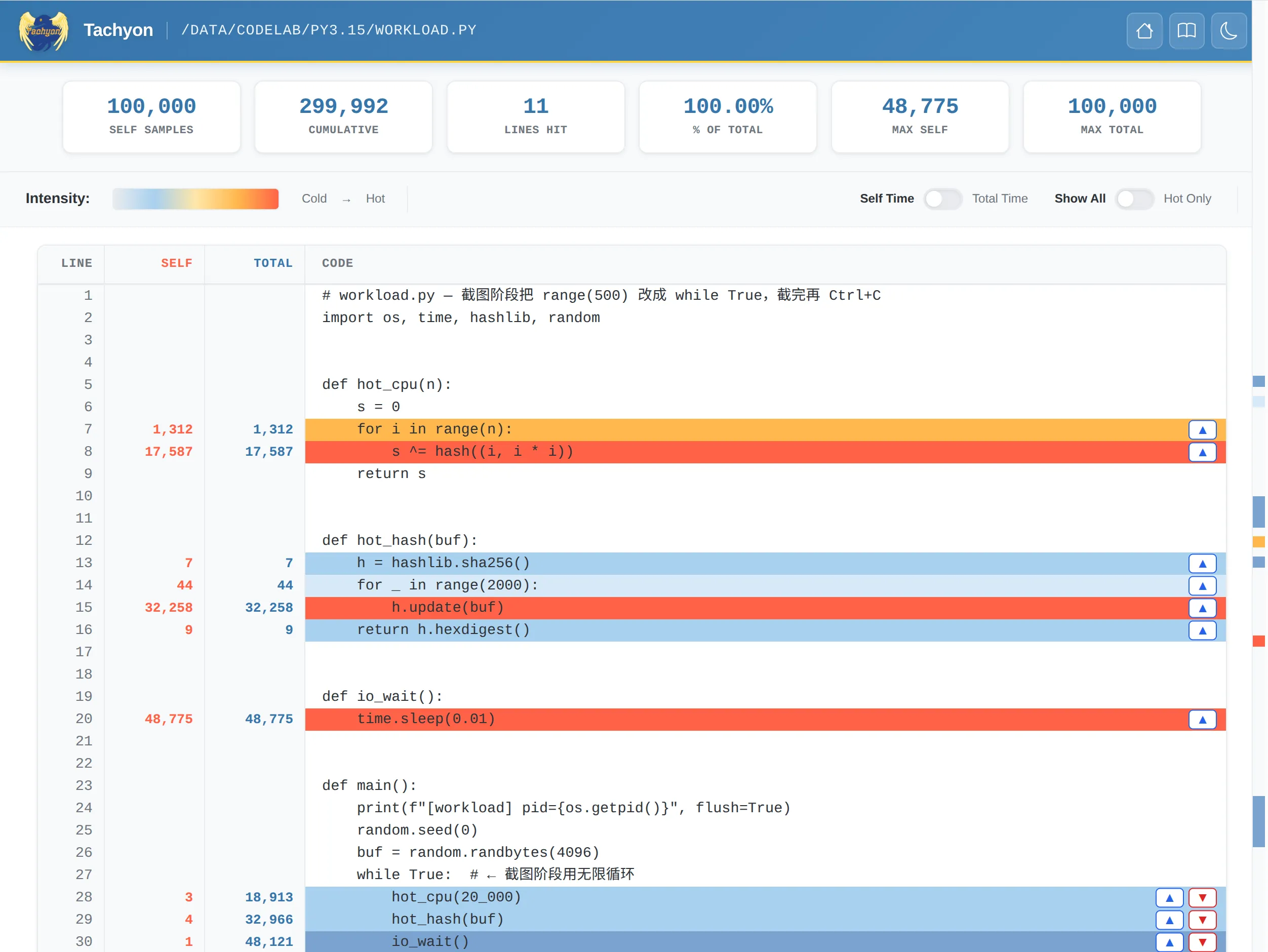
Task: Click the 'for i in range(n):' highlighted line
Action: point(766,429)
